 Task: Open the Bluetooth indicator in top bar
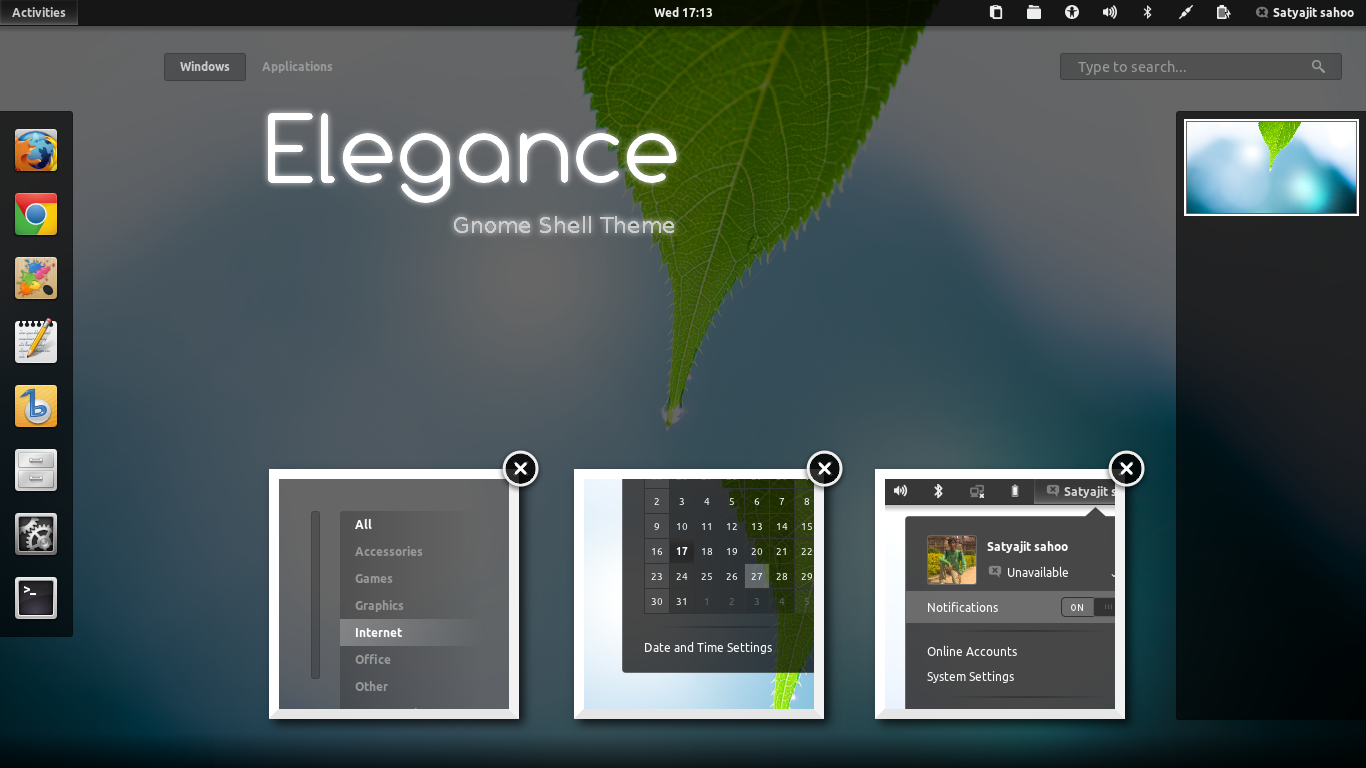point(1148,13)
